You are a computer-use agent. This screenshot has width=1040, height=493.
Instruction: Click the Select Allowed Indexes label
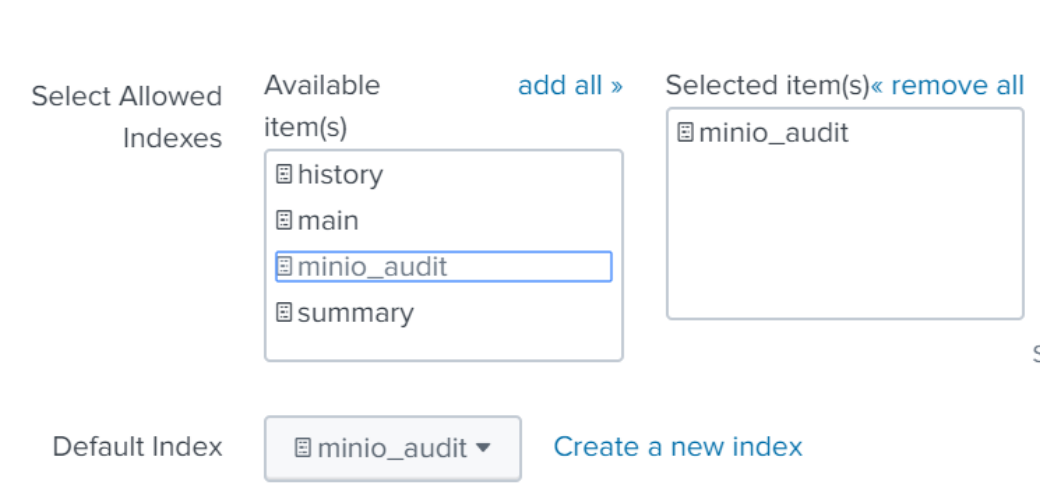pyautogui.click(x=127, y=117)
